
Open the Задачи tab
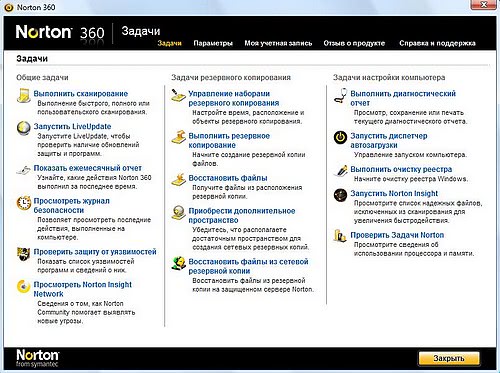click(x=170, y=43)
